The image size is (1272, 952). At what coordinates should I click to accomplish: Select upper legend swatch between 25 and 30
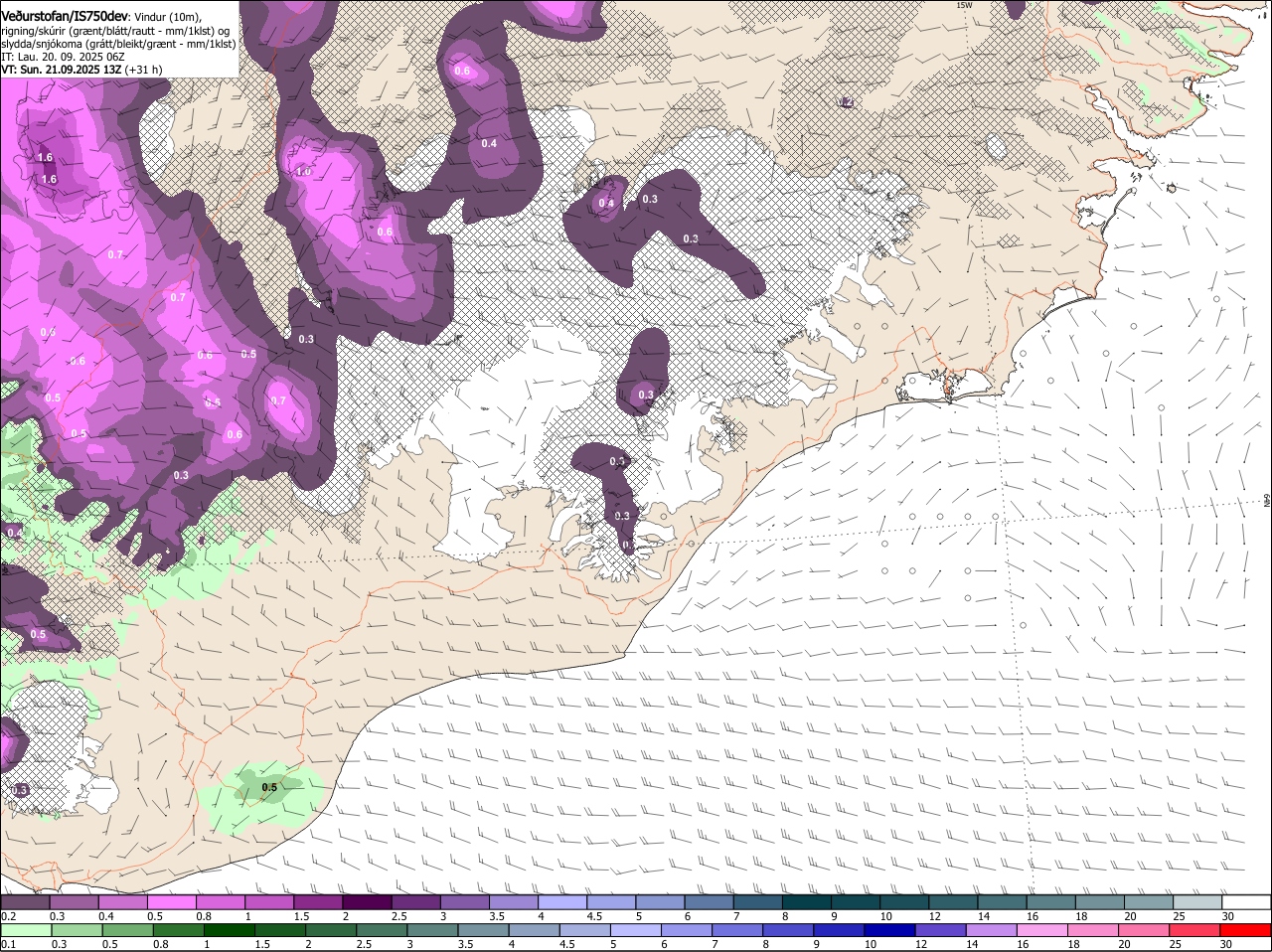tap(1198, 902)
